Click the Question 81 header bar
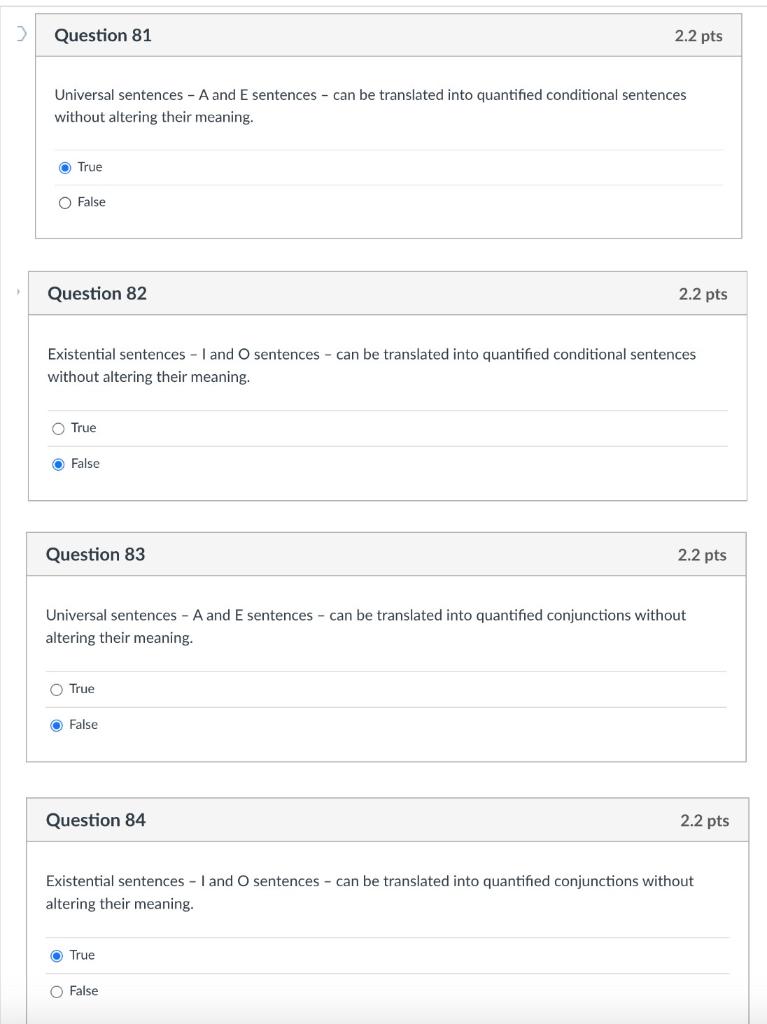Viewport: 767px width, 1024px height. (390, 35)
